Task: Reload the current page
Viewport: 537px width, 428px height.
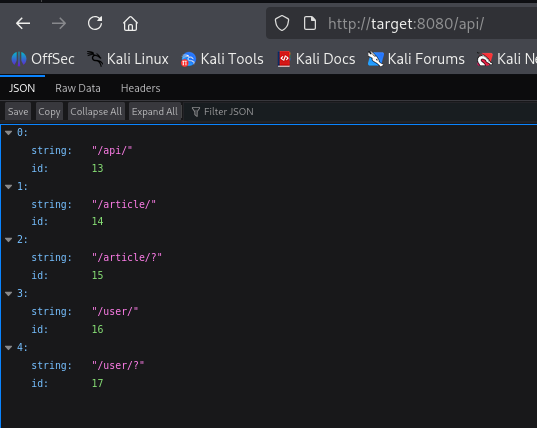Action: tap(95, 23)
